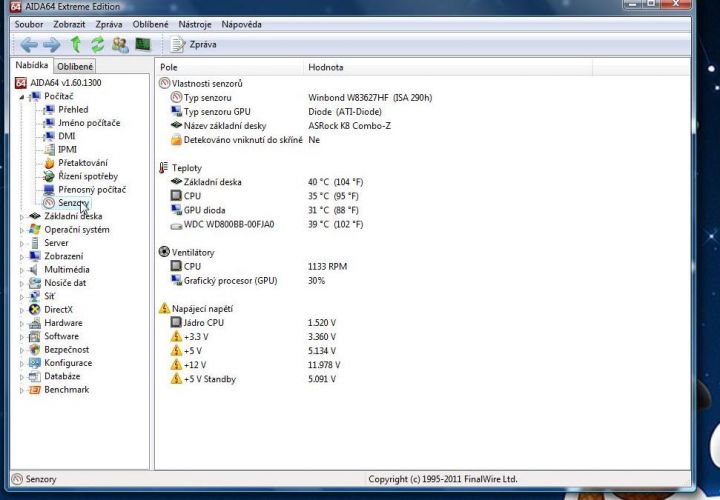
Task: Select Jméno počítače tree item
Action: (89, 123)
